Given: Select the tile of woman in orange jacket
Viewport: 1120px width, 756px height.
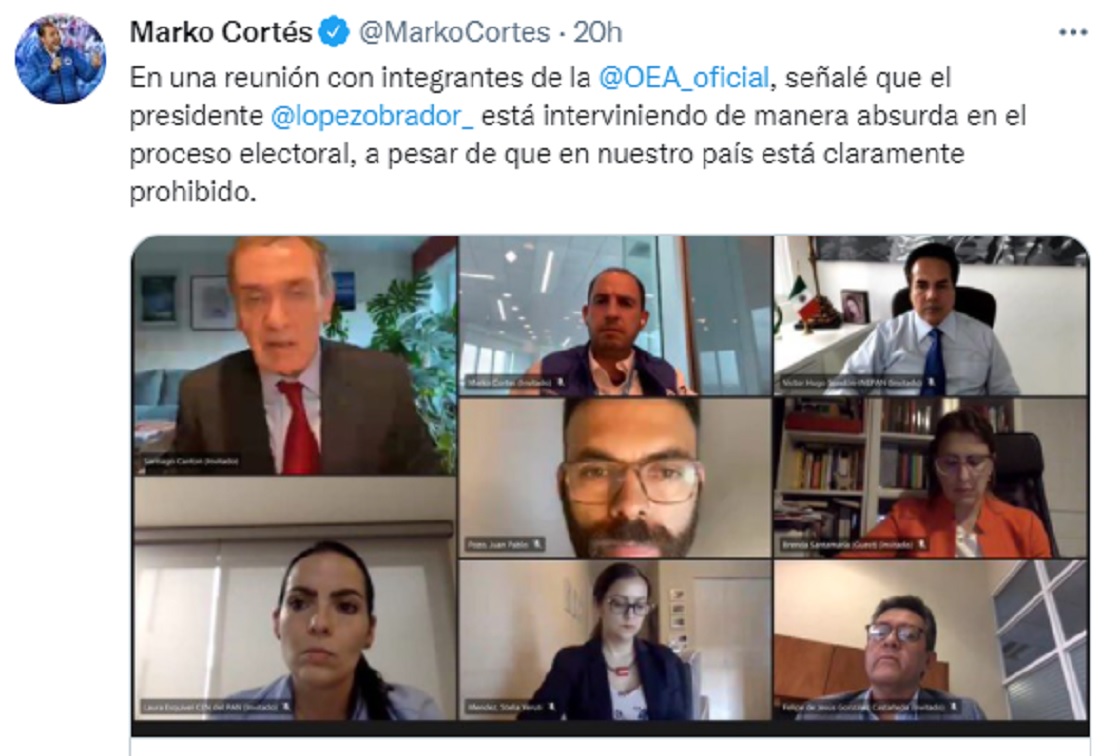Looking at the screenshot, I should (x=931, y=477).
